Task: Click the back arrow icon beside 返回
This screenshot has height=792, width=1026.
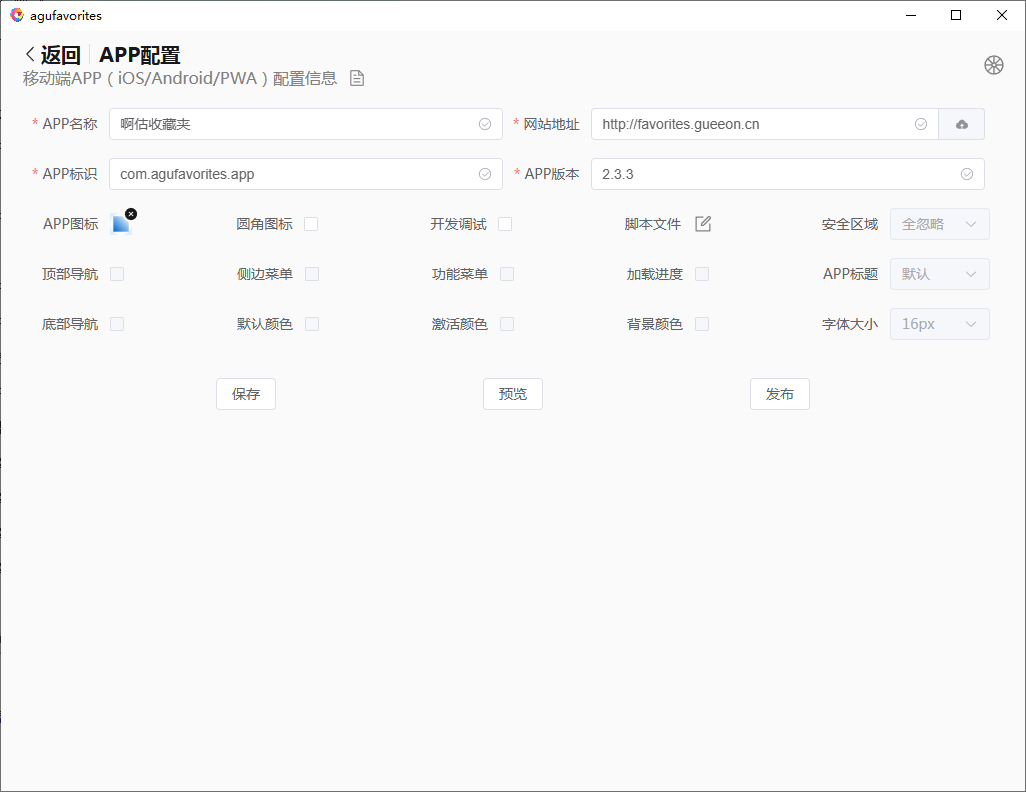Action: pos(30,55)
